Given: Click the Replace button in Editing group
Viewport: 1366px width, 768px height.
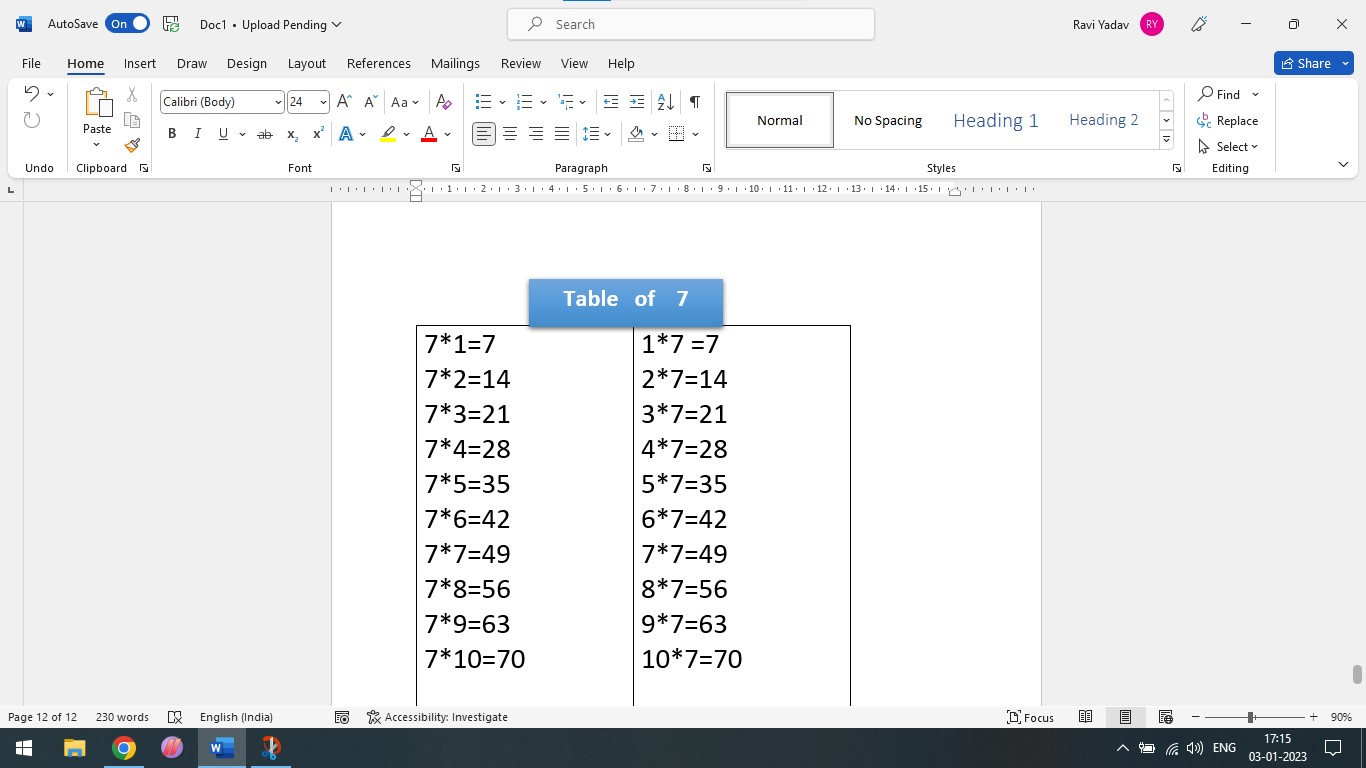Looking at the screenshot, I should [1228, 121].
